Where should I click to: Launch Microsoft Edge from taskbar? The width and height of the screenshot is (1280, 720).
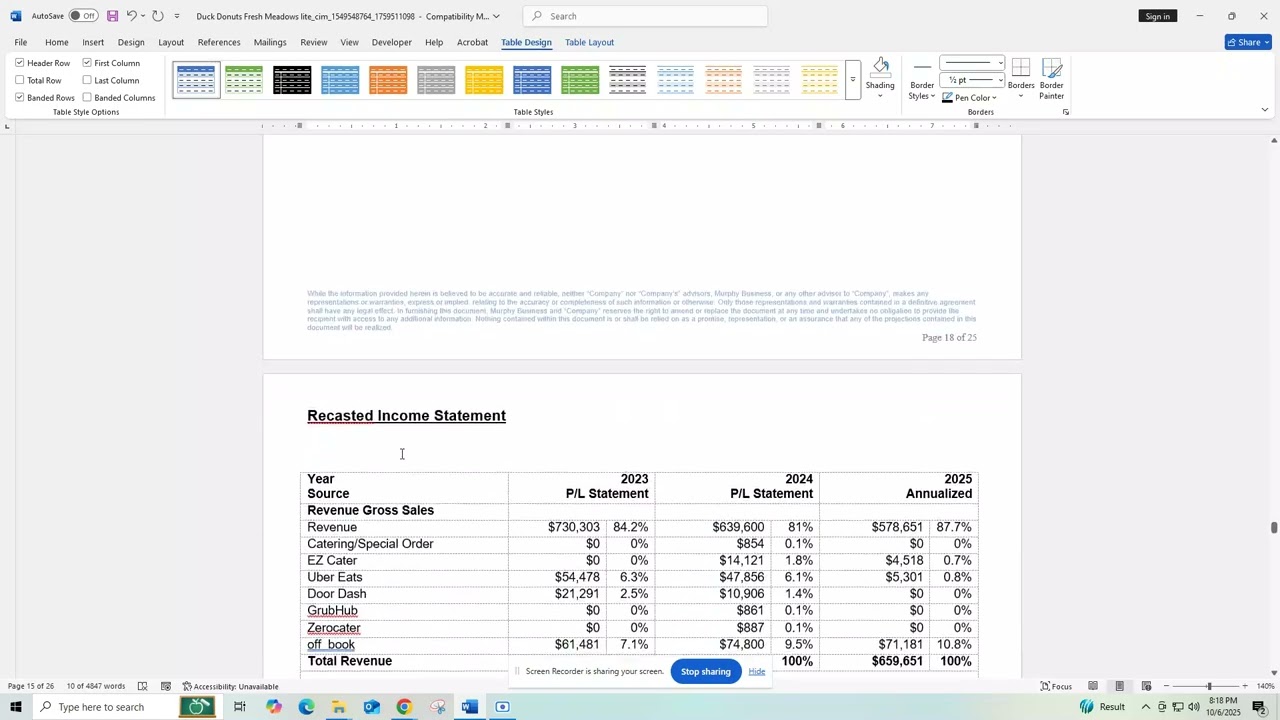306,707
